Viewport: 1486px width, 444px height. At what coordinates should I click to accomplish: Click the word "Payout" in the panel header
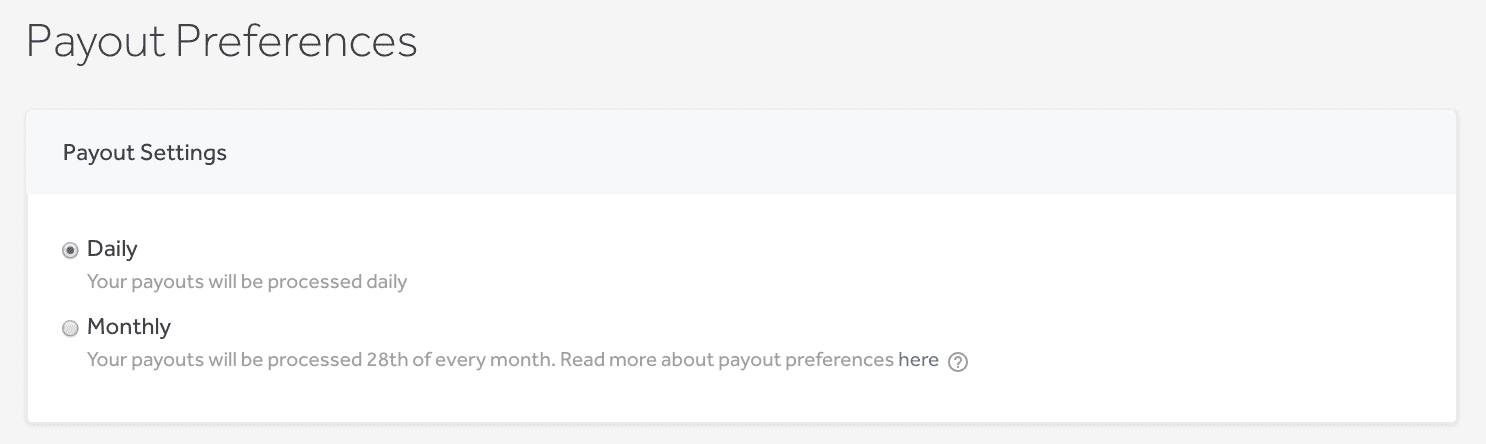point(98,153)
